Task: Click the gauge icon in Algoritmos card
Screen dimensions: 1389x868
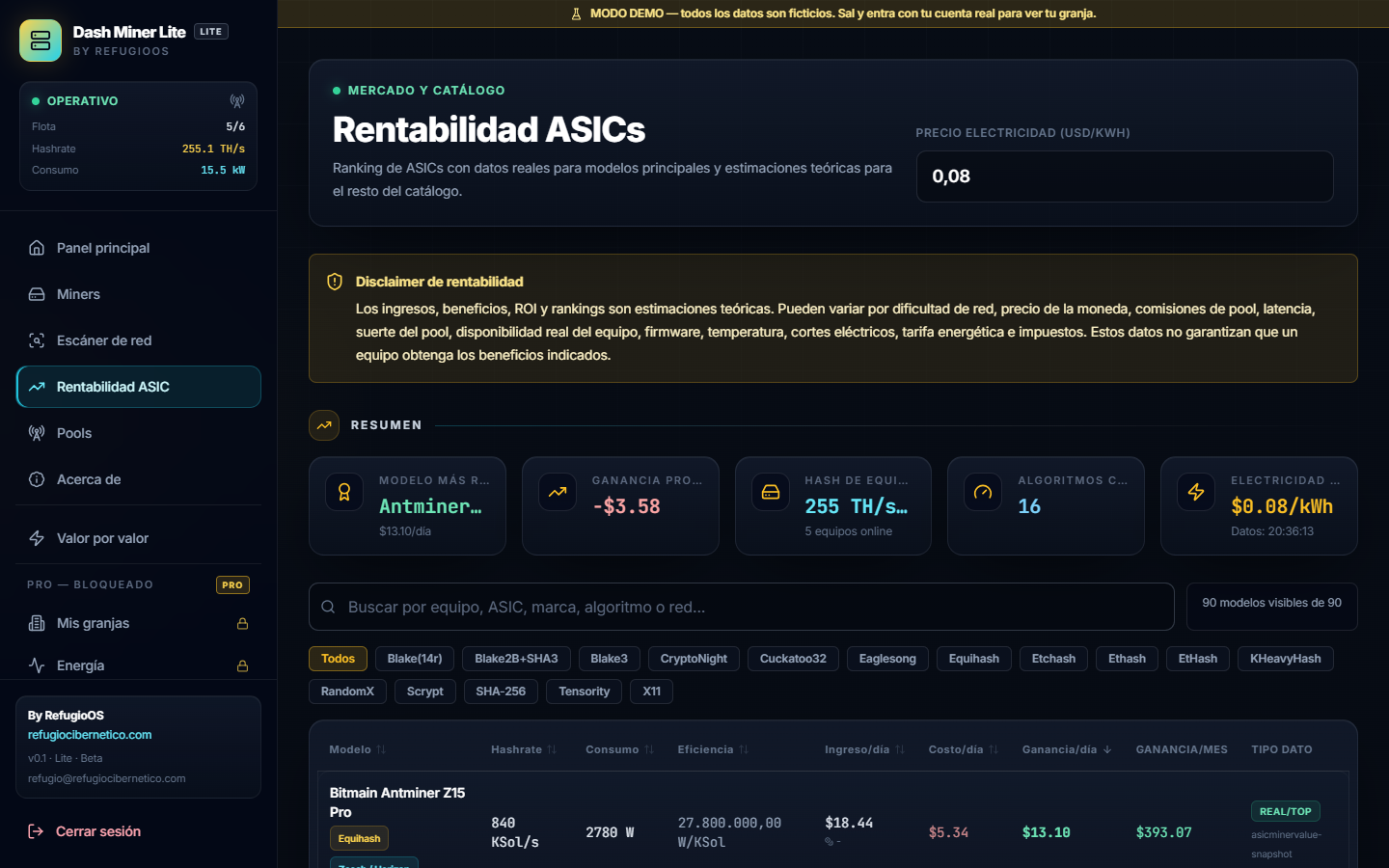Action: [x=983, y=492]
